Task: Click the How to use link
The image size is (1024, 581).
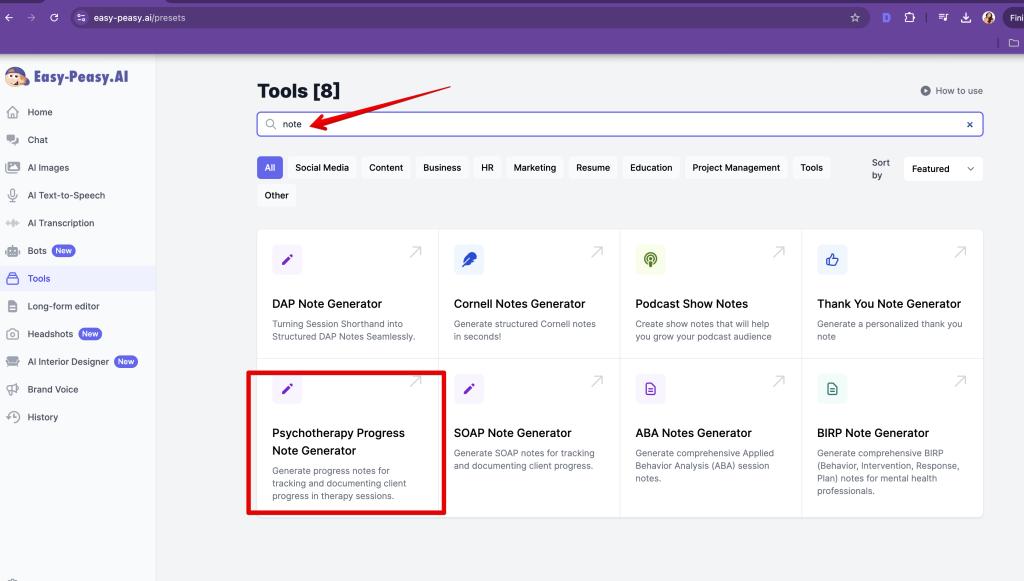Action: [x=952, y=91]
